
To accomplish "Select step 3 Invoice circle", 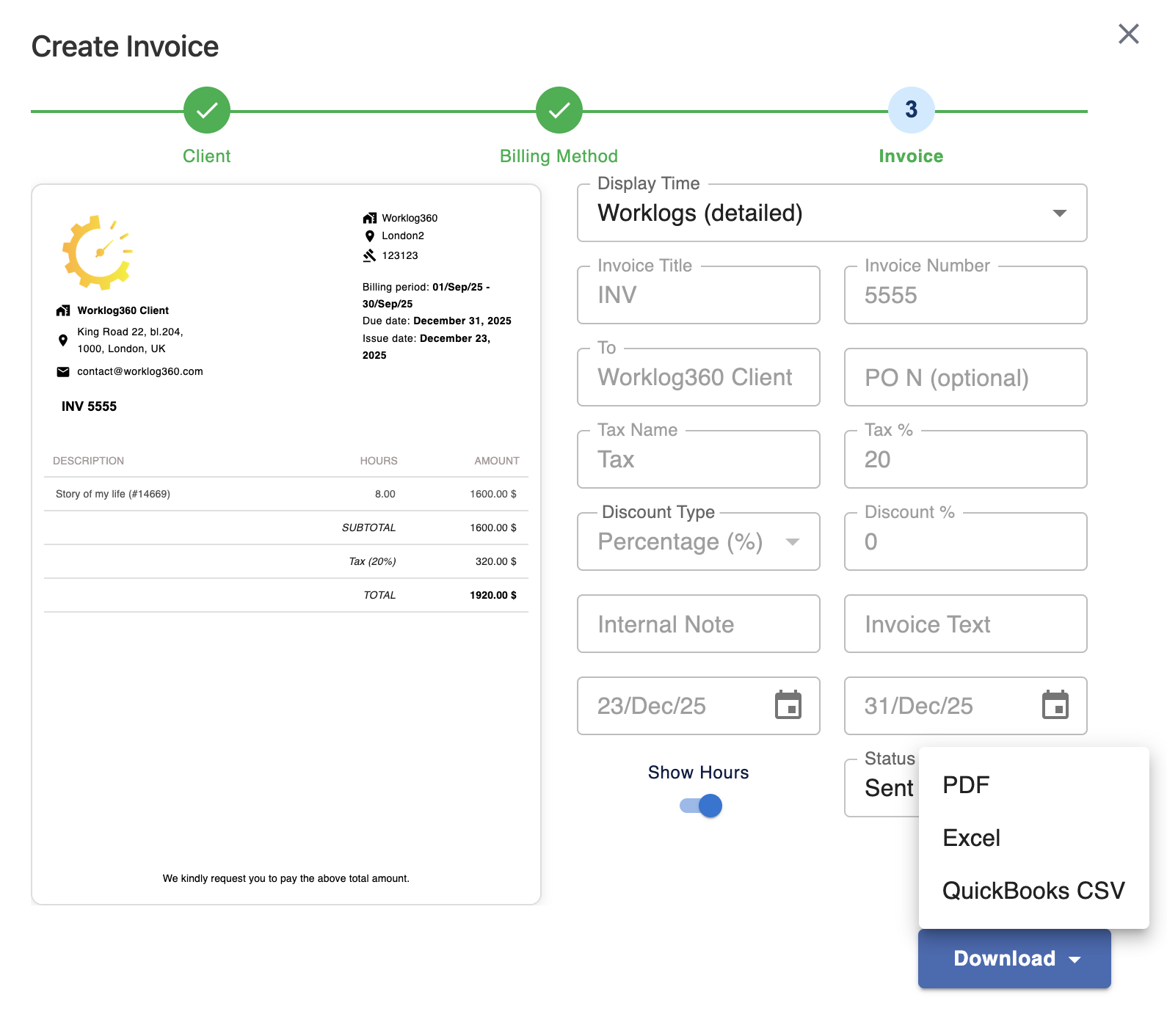I will tap(911, 110).
